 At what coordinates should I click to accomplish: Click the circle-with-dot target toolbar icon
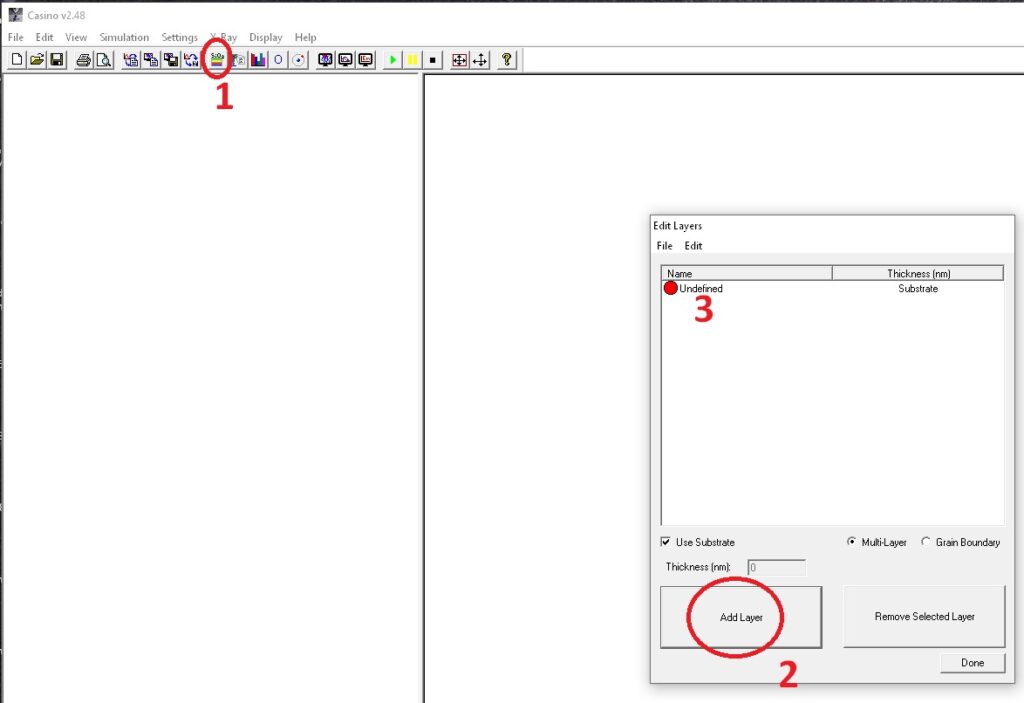point(298,60)
